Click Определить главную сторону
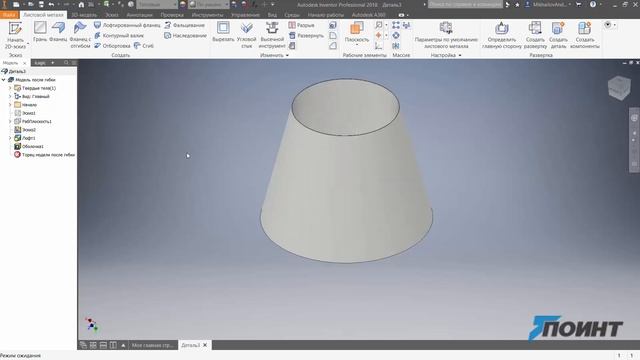Screen dimensions: 640x360 tap(502, 35)
